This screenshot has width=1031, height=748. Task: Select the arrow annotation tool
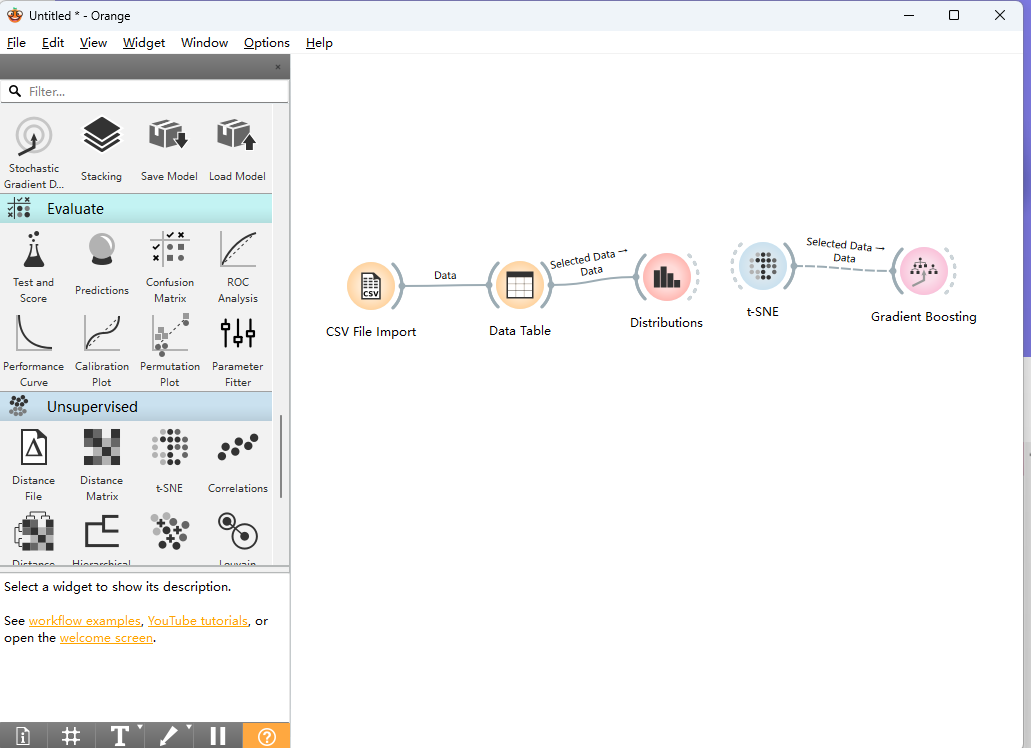tap(168, 736)
